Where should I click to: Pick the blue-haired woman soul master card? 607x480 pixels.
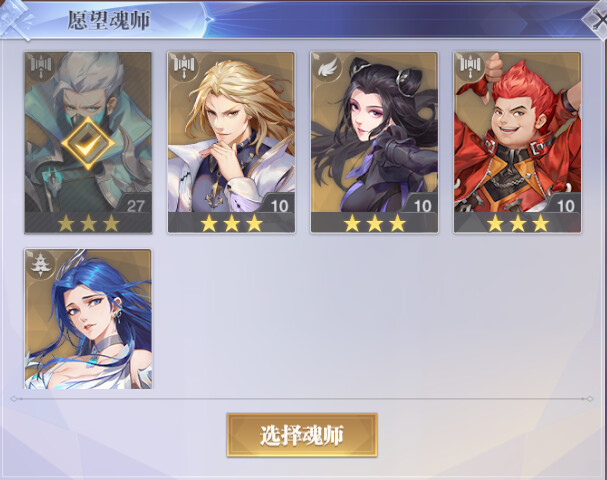point(88,319)
